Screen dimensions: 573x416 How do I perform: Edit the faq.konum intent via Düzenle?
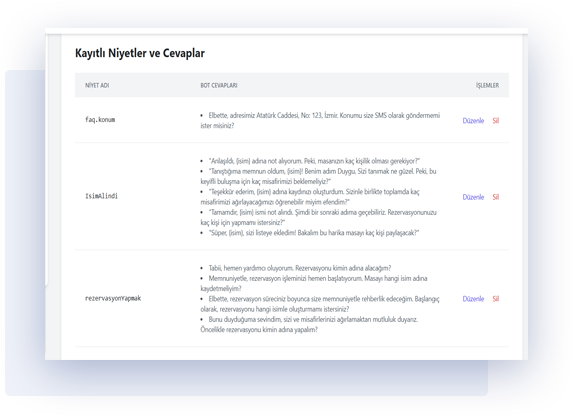click(473, 121)
